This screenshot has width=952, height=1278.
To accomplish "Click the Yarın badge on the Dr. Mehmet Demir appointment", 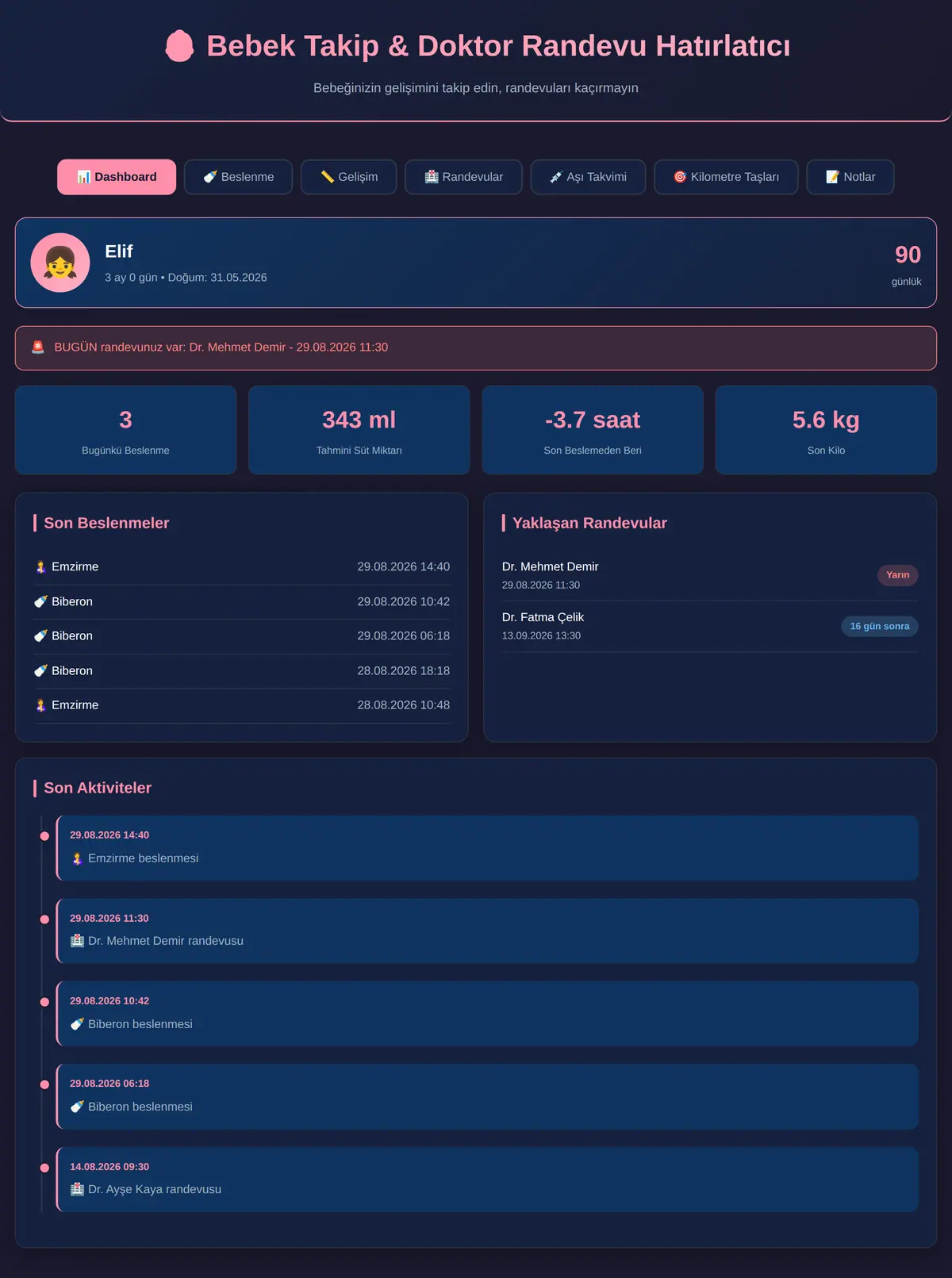I will 898,575.
